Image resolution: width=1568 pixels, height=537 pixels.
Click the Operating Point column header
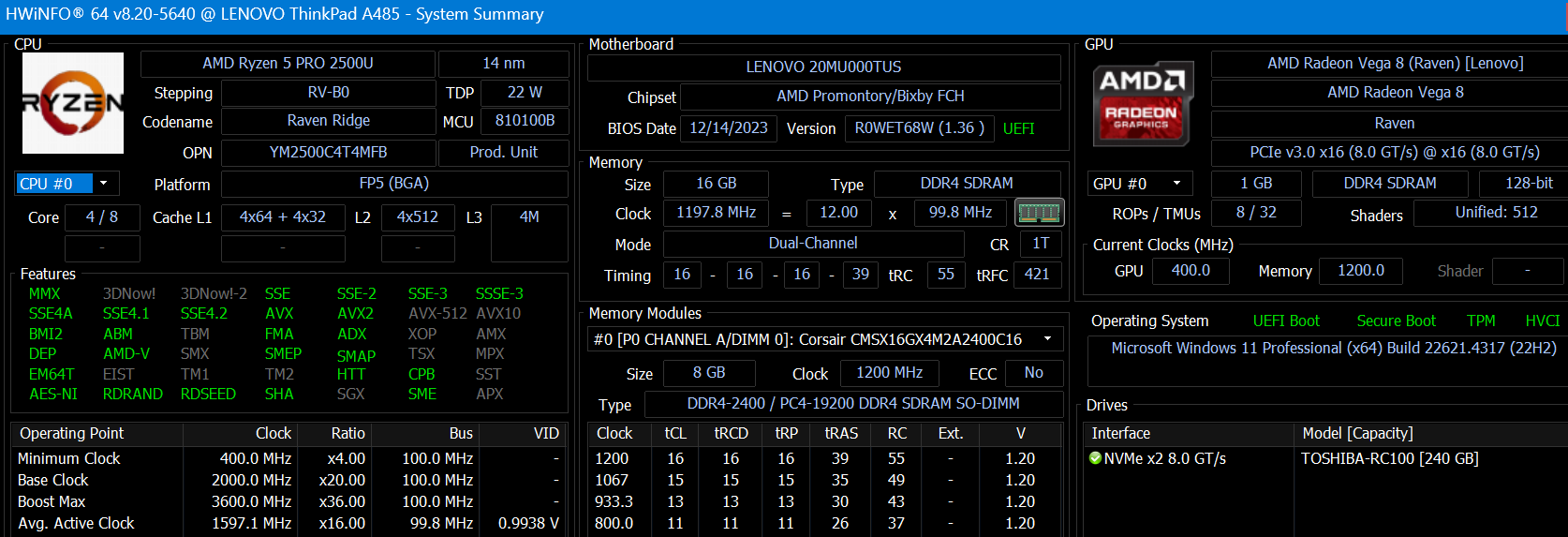tap(72, 433)
